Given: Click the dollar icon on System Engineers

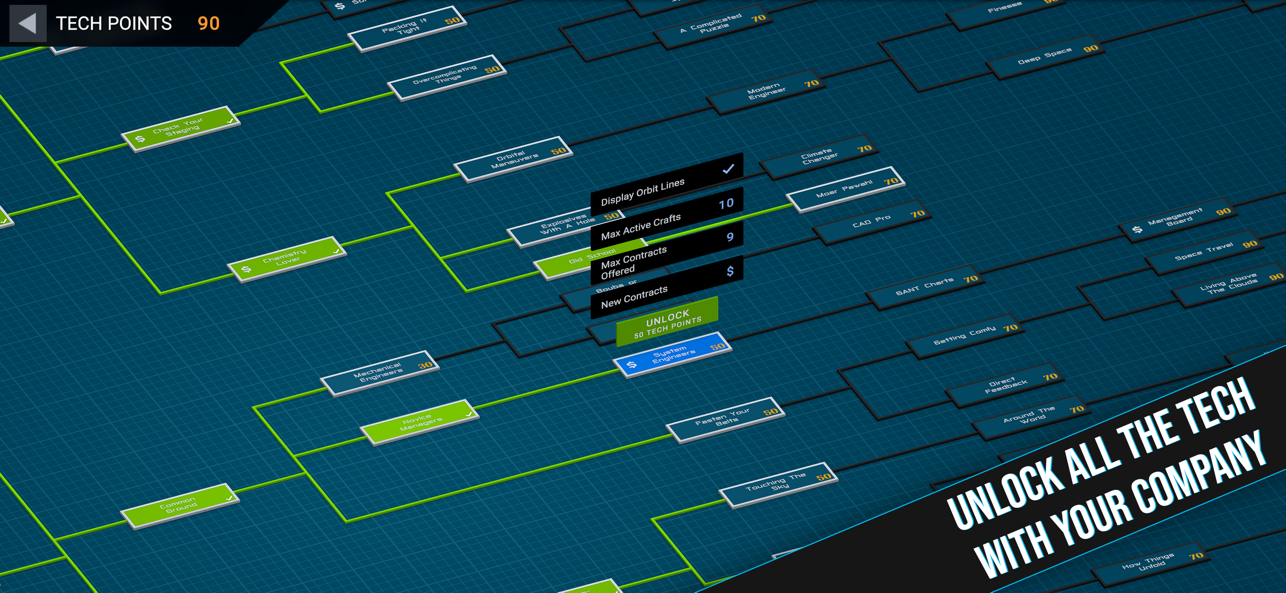Looking at the screenshot, I should point(631,365).
